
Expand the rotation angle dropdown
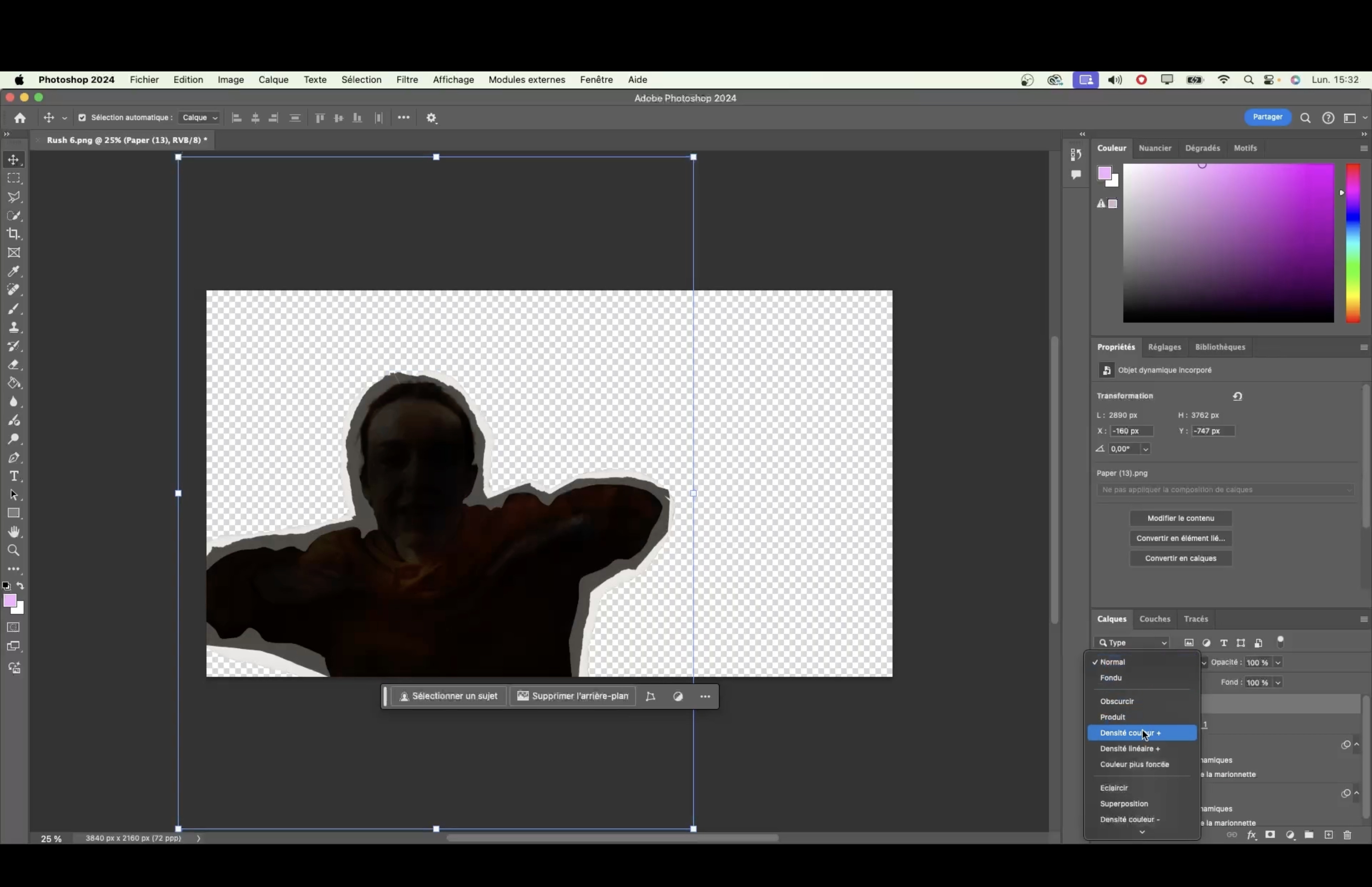1145,449
